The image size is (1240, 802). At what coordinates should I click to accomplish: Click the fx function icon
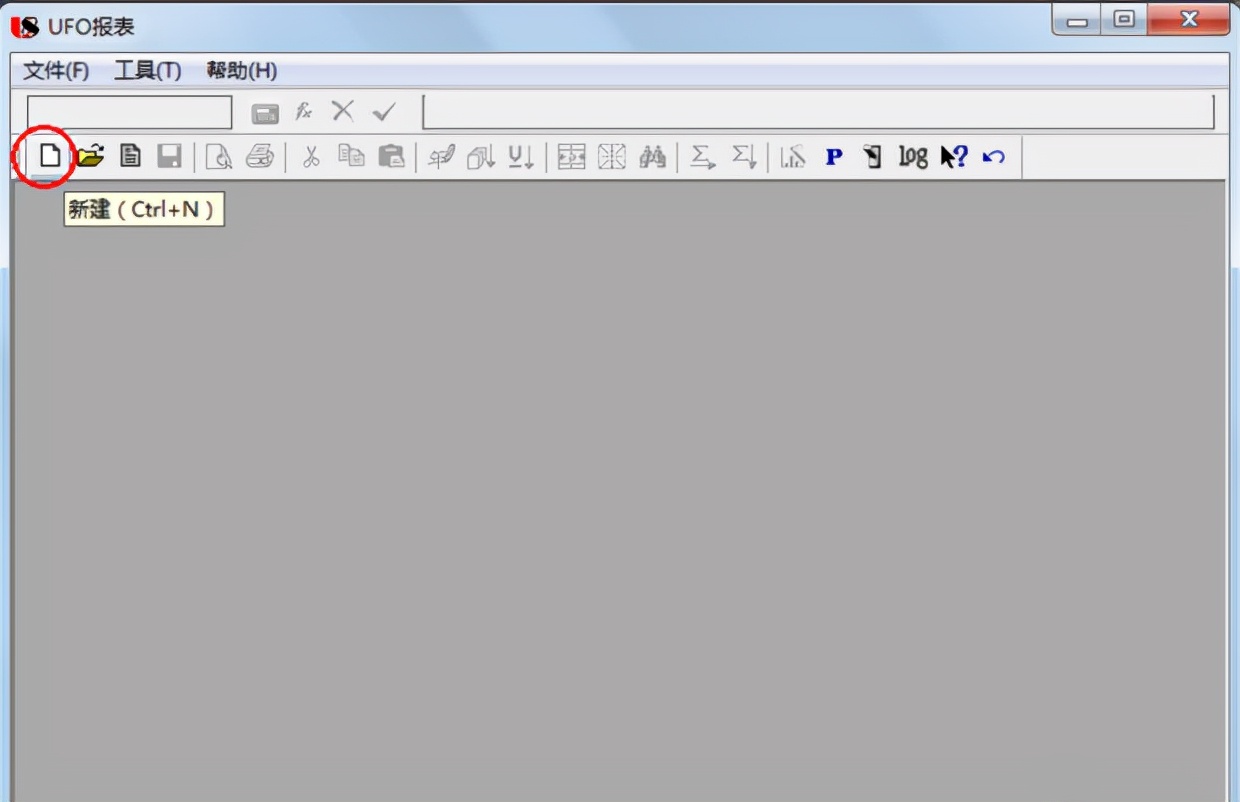coord(304,112)
